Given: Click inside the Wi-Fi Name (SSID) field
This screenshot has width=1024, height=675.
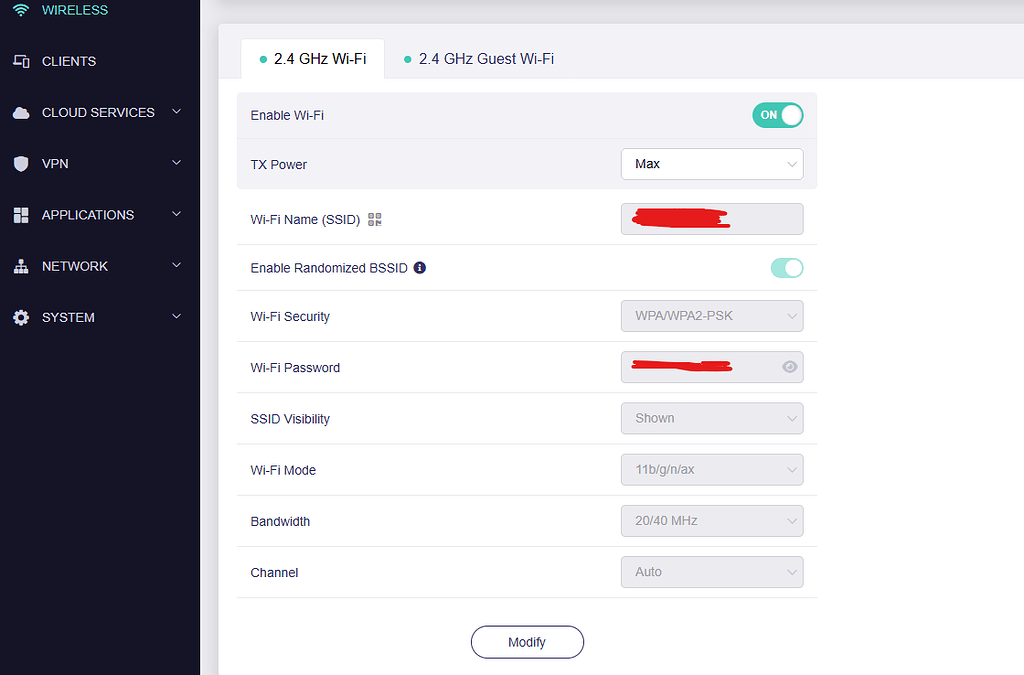Looking at the screenshot, I should (712, 219).
